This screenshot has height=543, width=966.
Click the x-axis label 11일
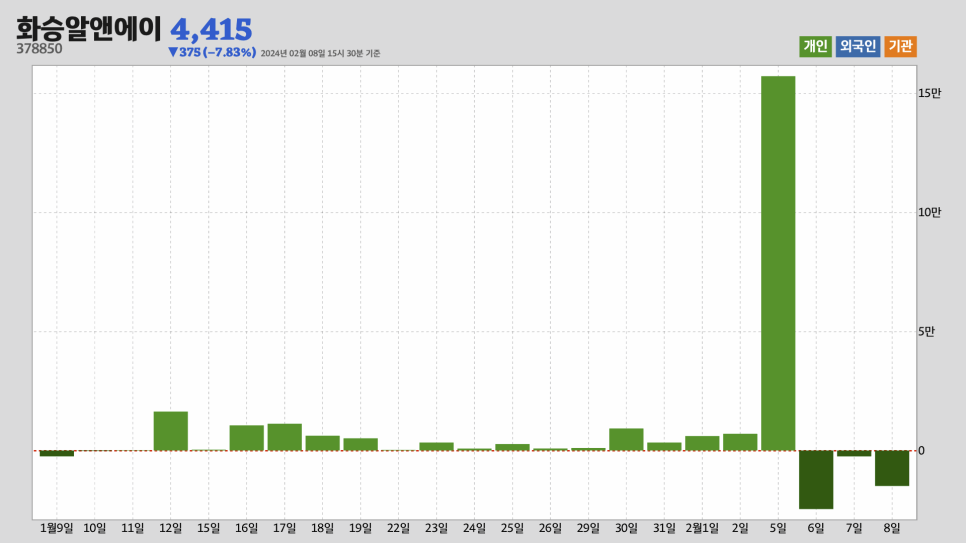(132, 528)
